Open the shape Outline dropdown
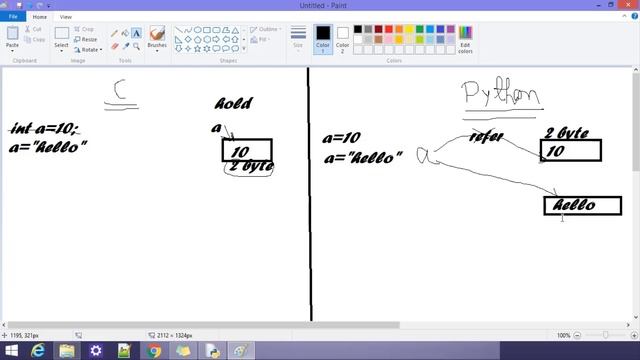The width and height of the screenshot is (640, 360). tap(266, 29)
